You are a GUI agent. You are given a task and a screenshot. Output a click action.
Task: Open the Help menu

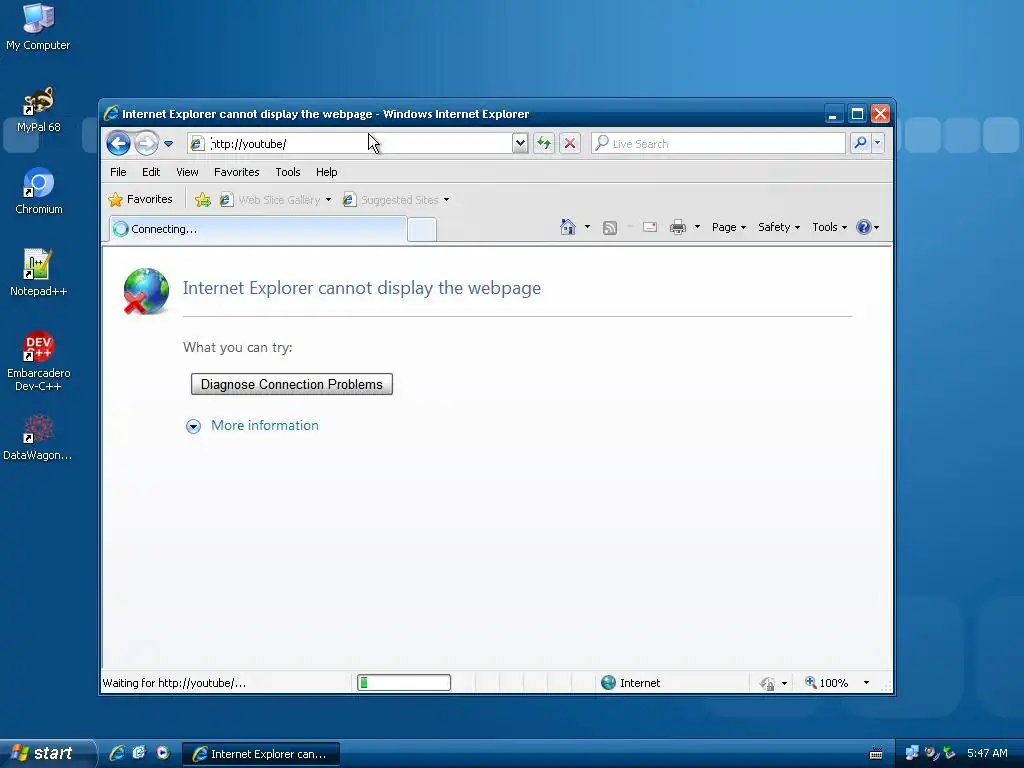click(x=327, y=172)
